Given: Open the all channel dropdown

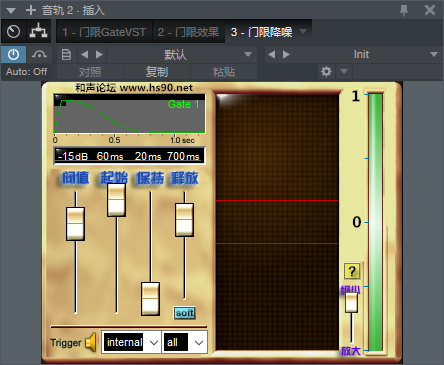Looking at the screenshot, I should coord(185,342).
